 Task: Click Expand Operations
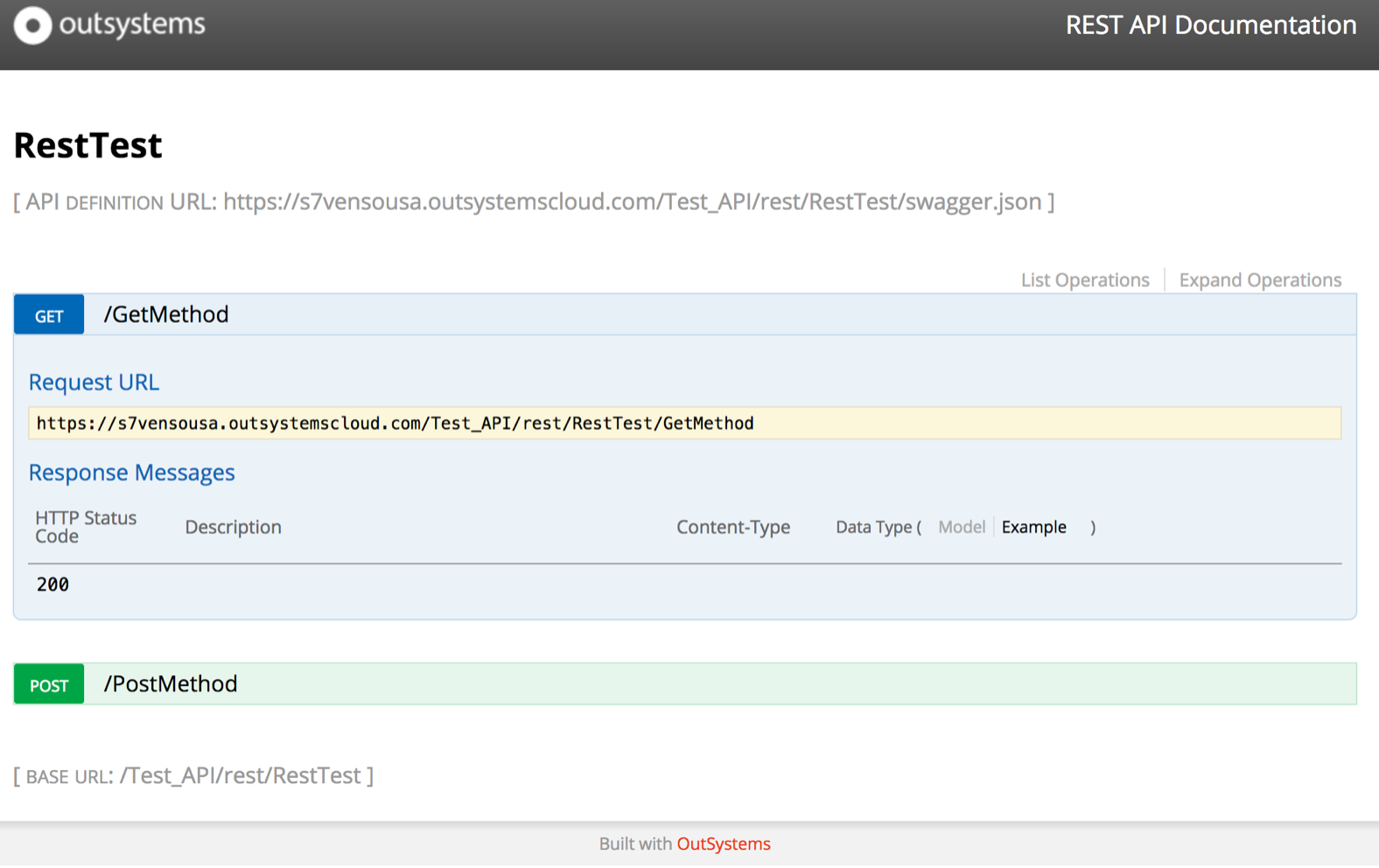1259,280
